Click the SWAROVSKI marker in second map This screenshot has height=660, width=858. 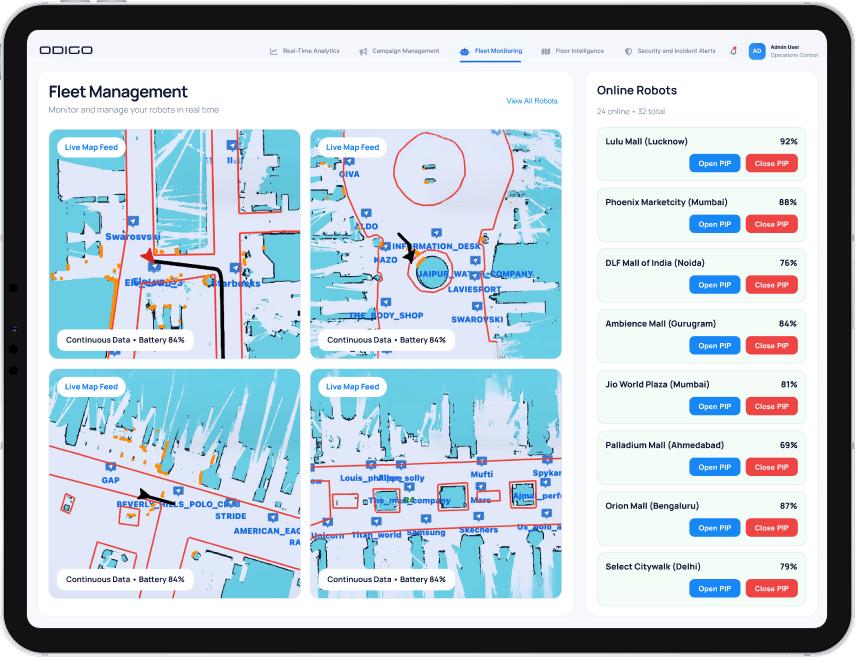478,306
